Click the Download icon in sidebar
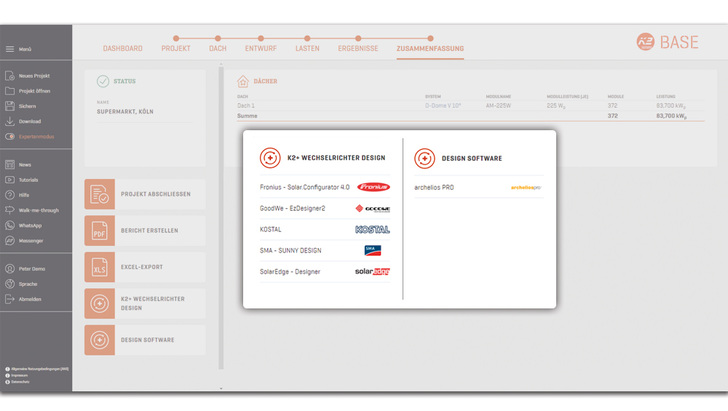Viewport: 728px width, 411px height. coord(10,121)
